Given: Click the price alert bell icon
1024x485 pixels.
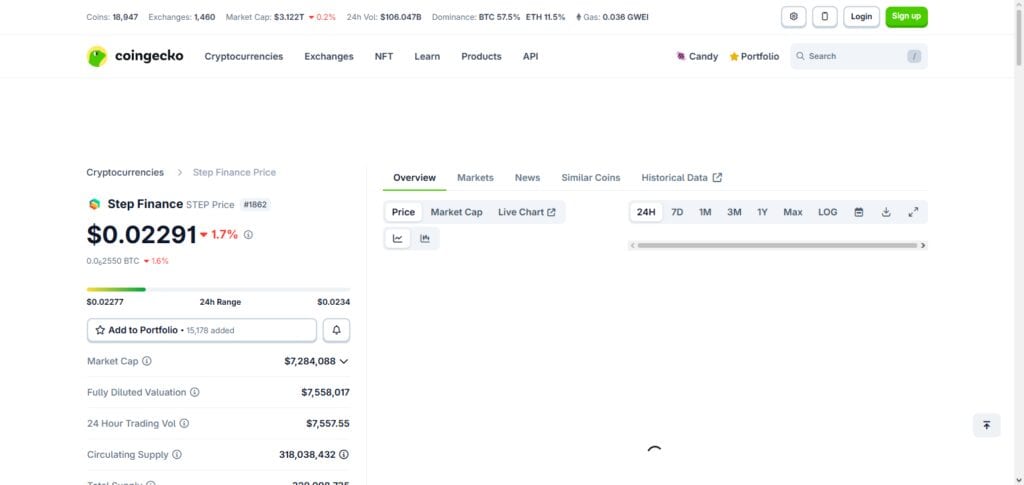Looking at the screenshot, I should point(336,330).
